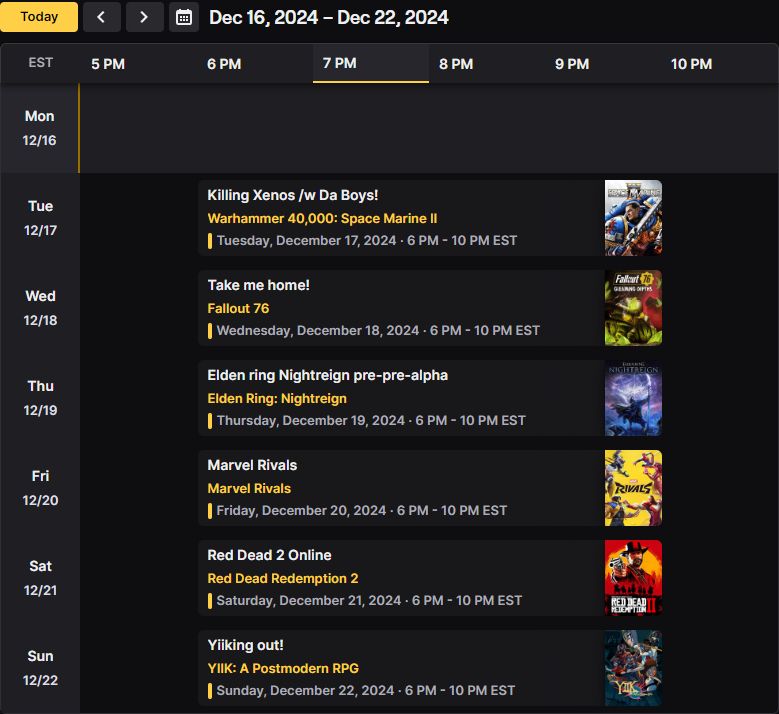Open the calendar date picker icon
Screen dimensions: 779x714
point(184,17)
